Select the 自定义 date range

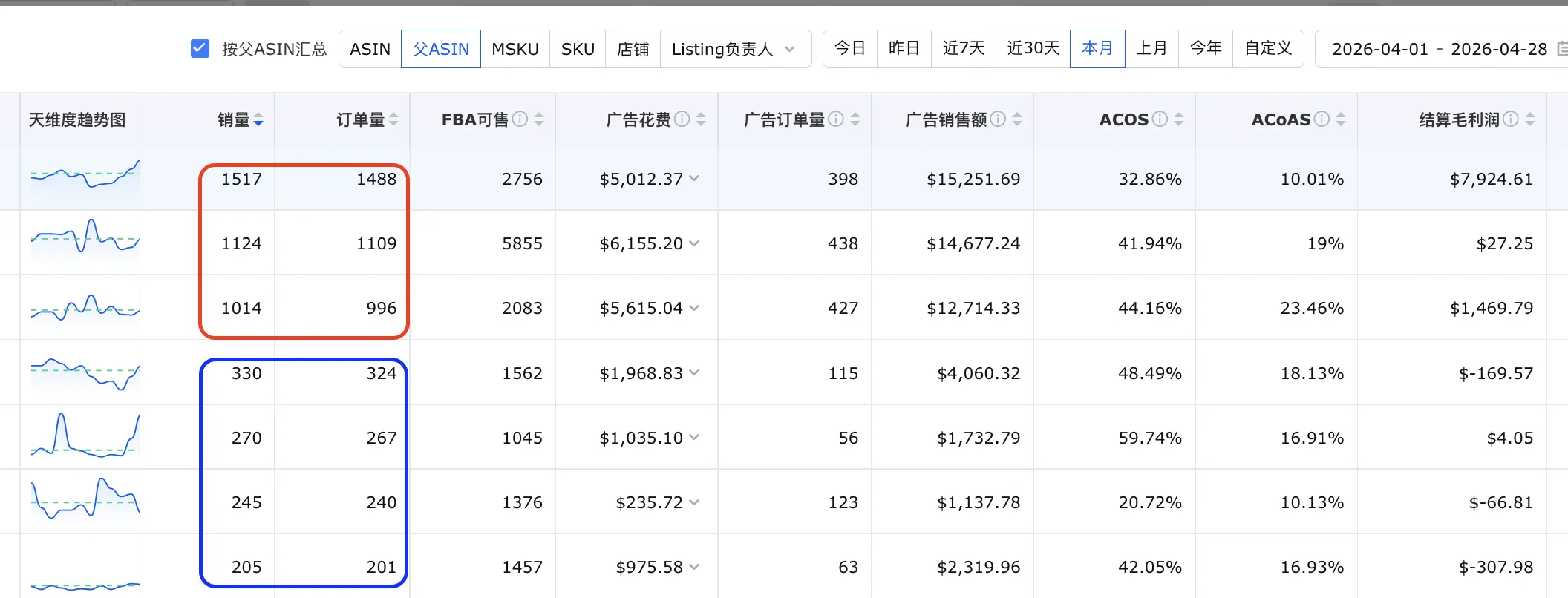(1268, 49)
